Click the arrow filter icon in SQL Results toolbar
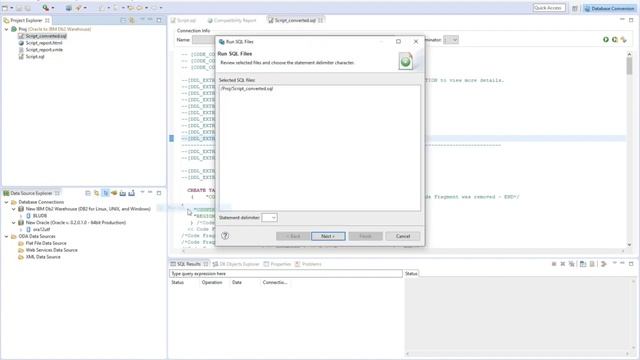The width and height of the screenshot is (640, 360). (x=604, y=264)
